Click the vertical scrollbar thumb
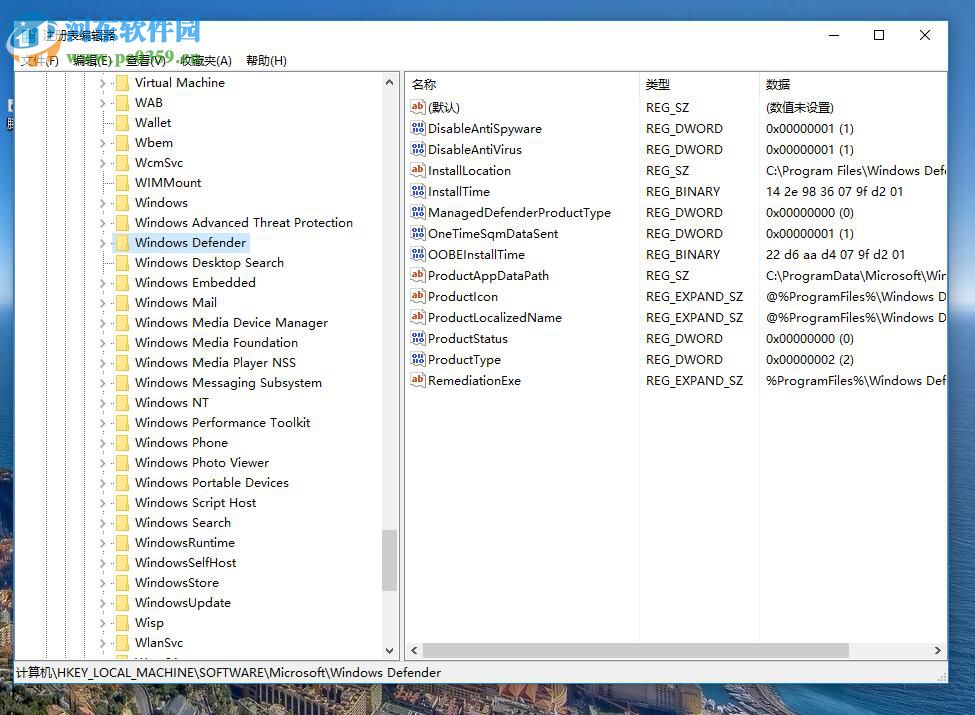 [389, 560]
